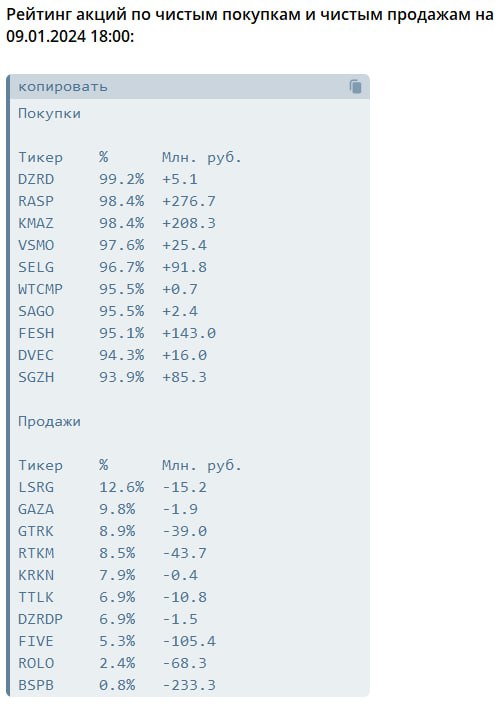Click the -105.4 value for FIVE
Screen dimensions: 502x704
189,641
